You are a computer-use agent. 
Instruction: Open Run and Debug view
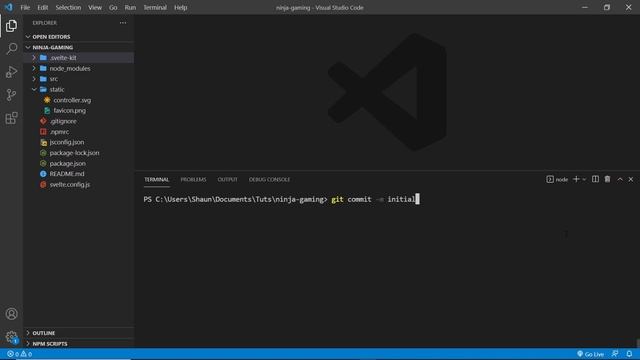coord(11,72)
